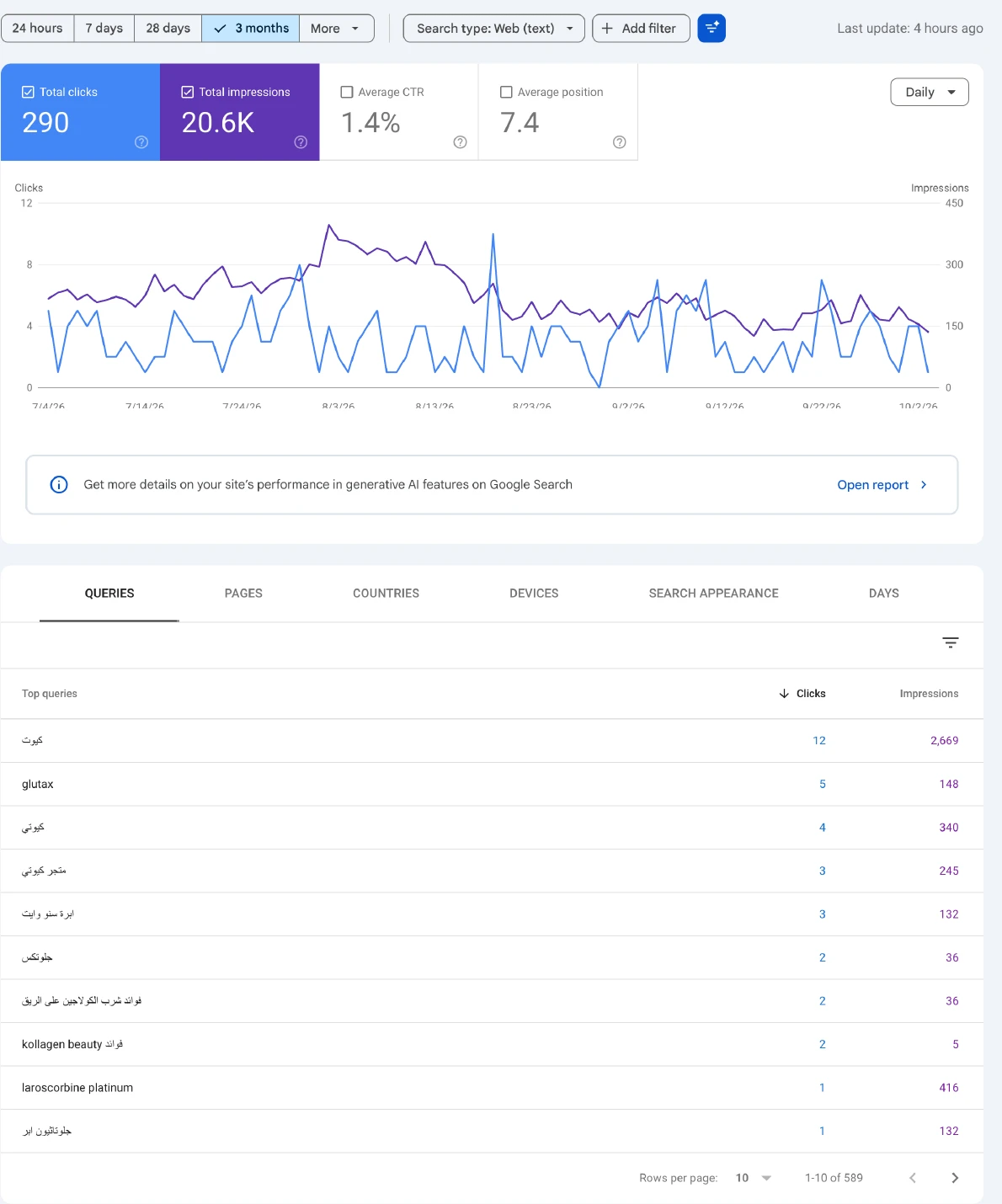Select the 28 days date range
Viewport: 1002px width, 1204px height.
(168, 29)
